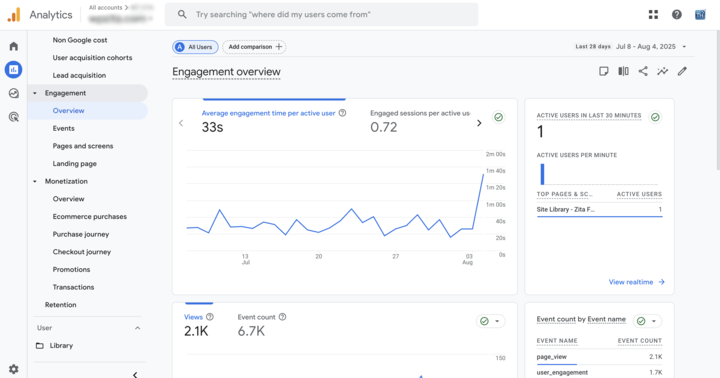Show previous metric in engagement card

point(181,123)
